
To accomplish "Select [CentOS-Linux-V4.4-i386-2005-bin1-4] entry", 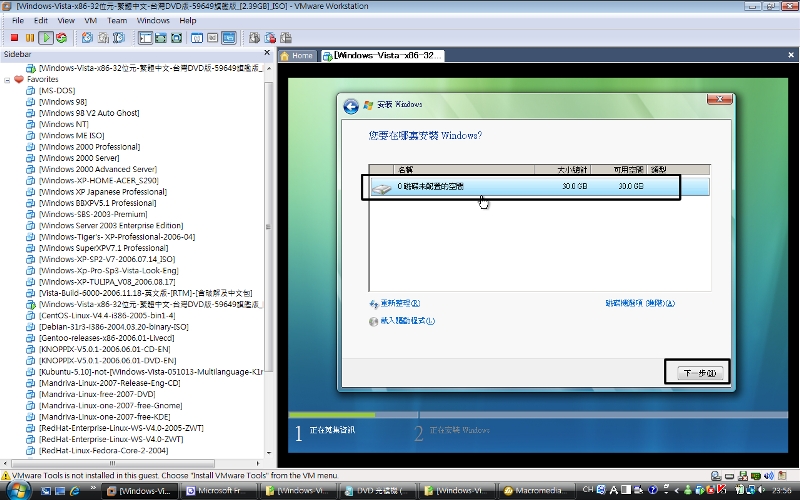I will point(107,315).
